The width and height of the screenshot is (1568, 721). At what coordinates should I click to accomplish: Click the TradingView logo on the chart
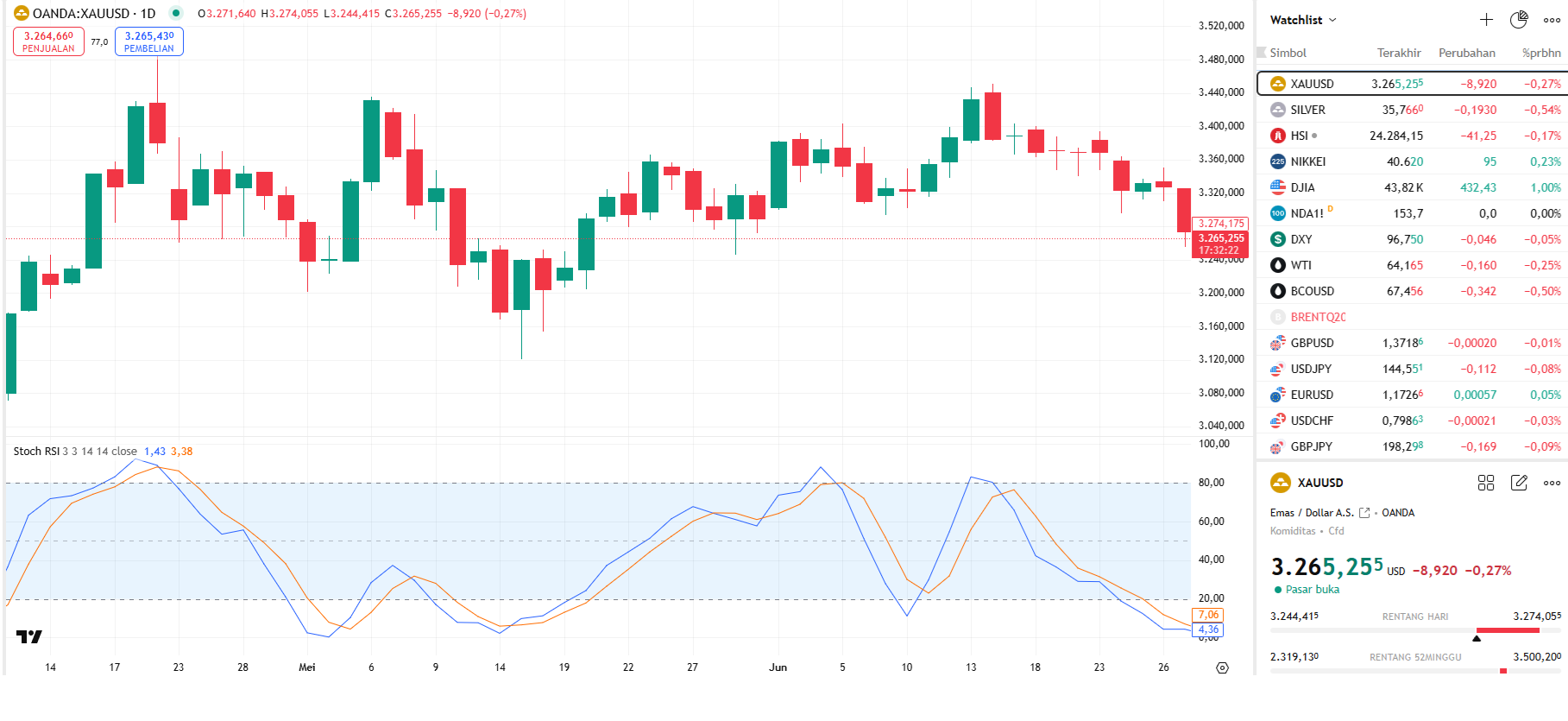[29, 637]
